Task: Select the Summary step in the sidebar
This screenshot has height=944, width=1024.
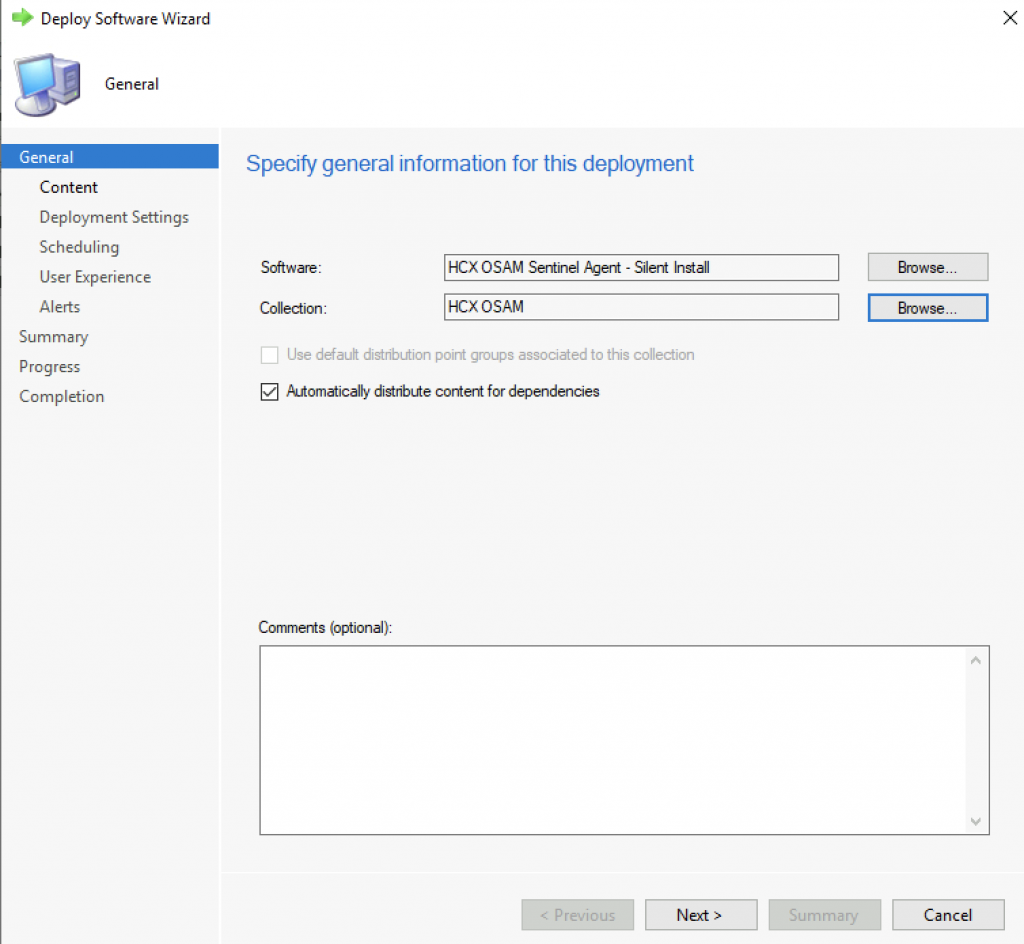Action: [54, 337]
